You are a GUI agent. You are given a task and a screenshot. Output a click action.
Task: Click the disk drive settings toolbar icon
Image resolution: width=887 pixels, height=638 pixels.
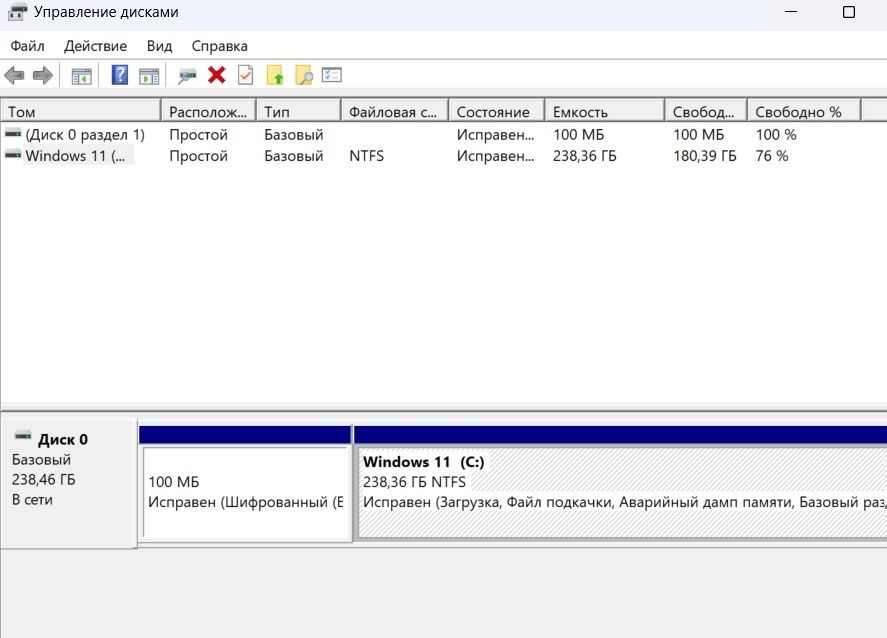(x=187, y=76)
